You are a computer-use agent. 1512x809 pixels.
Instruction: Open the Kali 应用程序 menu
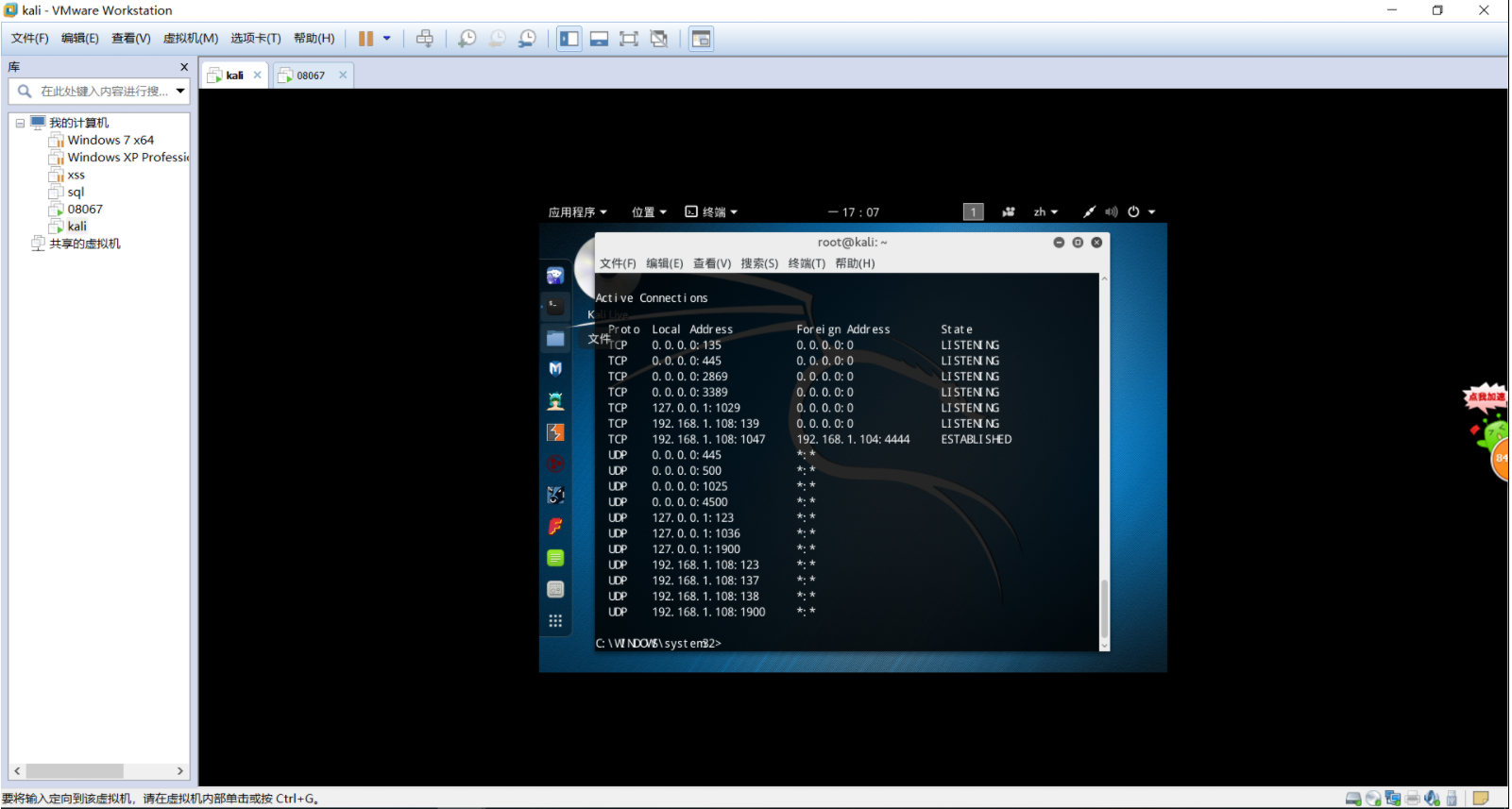[577, 212]
